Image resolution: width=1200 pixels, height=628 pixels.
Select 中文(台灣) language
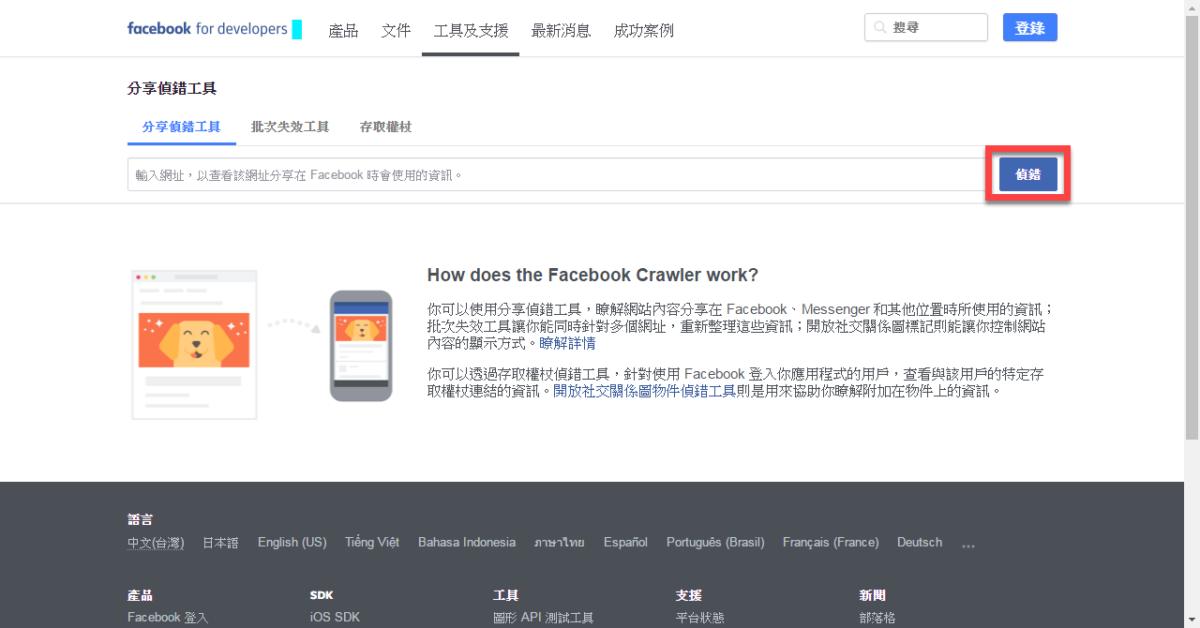[x=156, y=542]
